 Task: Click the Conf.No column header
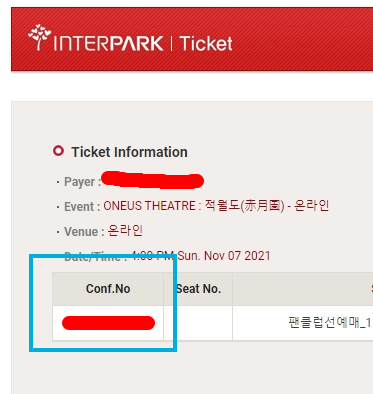coord(108,289)
